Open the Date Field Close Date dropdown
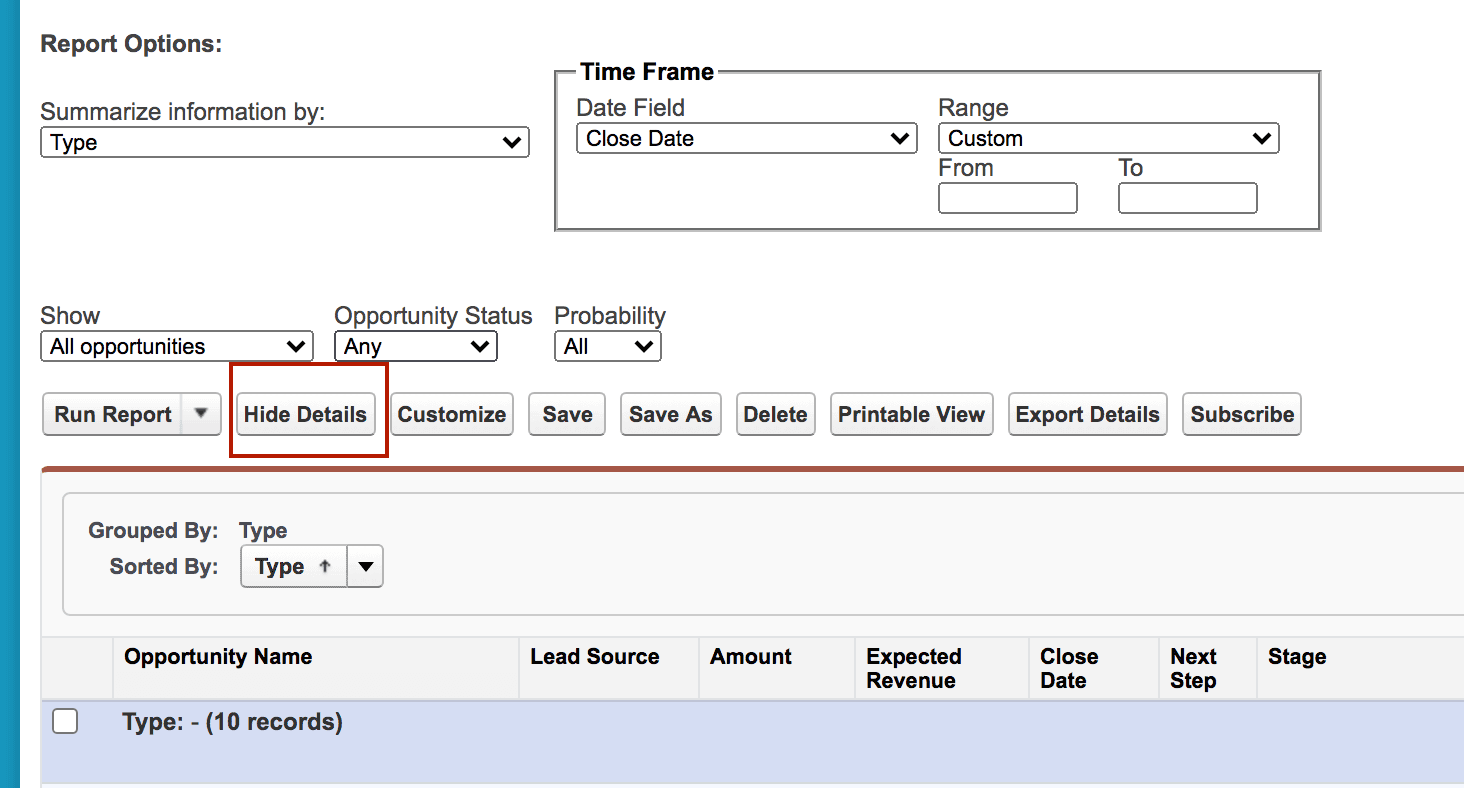The image size is (1464, 788). coord(746,138)
